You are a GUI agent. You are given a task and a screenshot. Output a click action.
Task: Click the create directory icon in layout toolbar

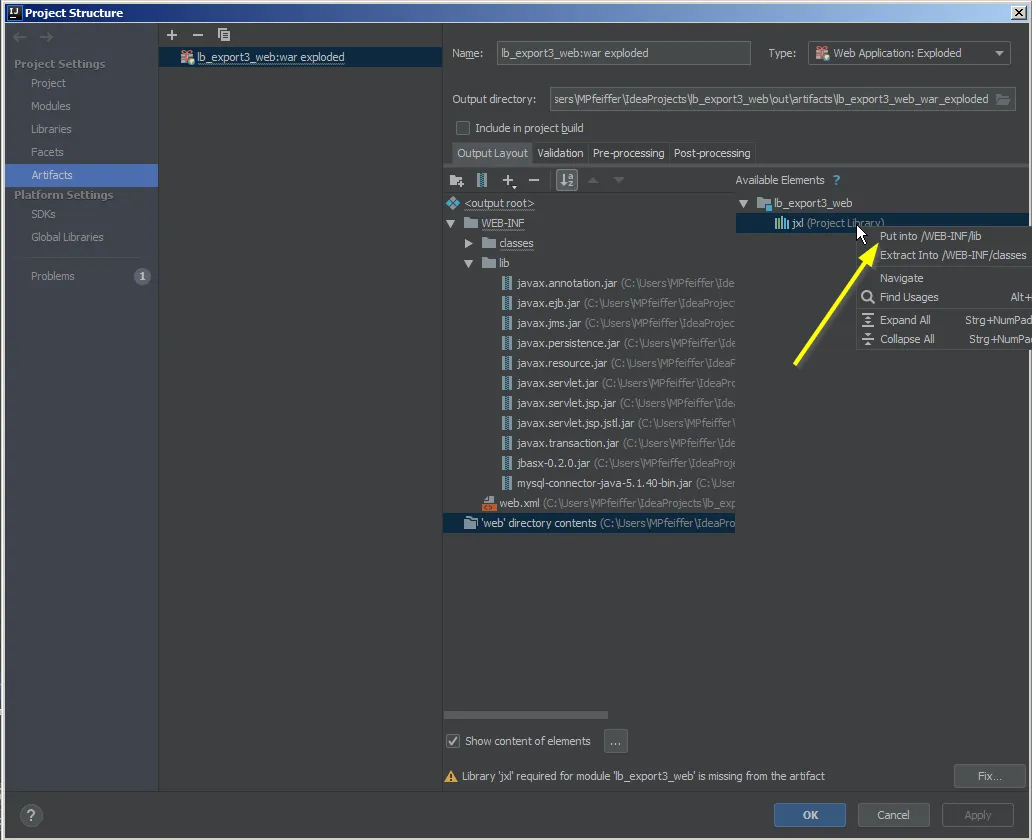pyautogui.click(x=456, y=180)
